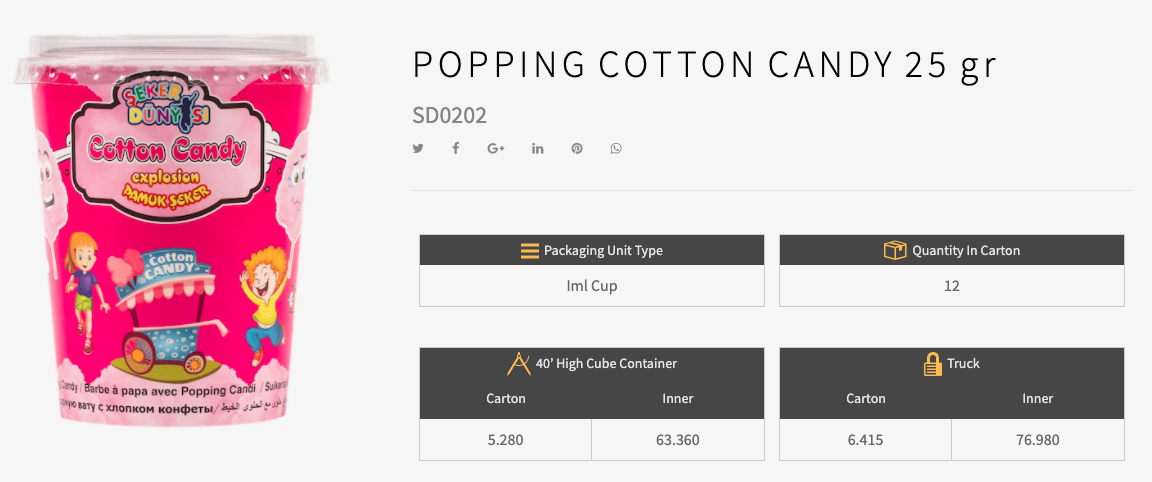Select the product code SD0202
The width and height of the screenshot is (1152, 482).
coord(450,115)
